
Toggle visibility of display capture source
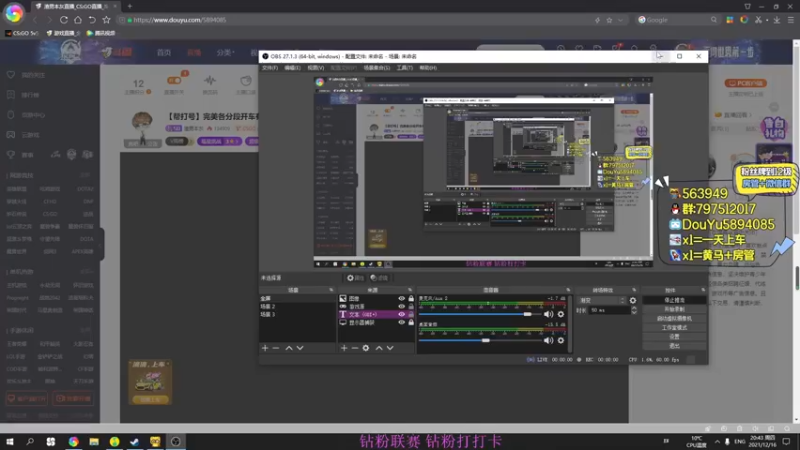tap(402, 322)
